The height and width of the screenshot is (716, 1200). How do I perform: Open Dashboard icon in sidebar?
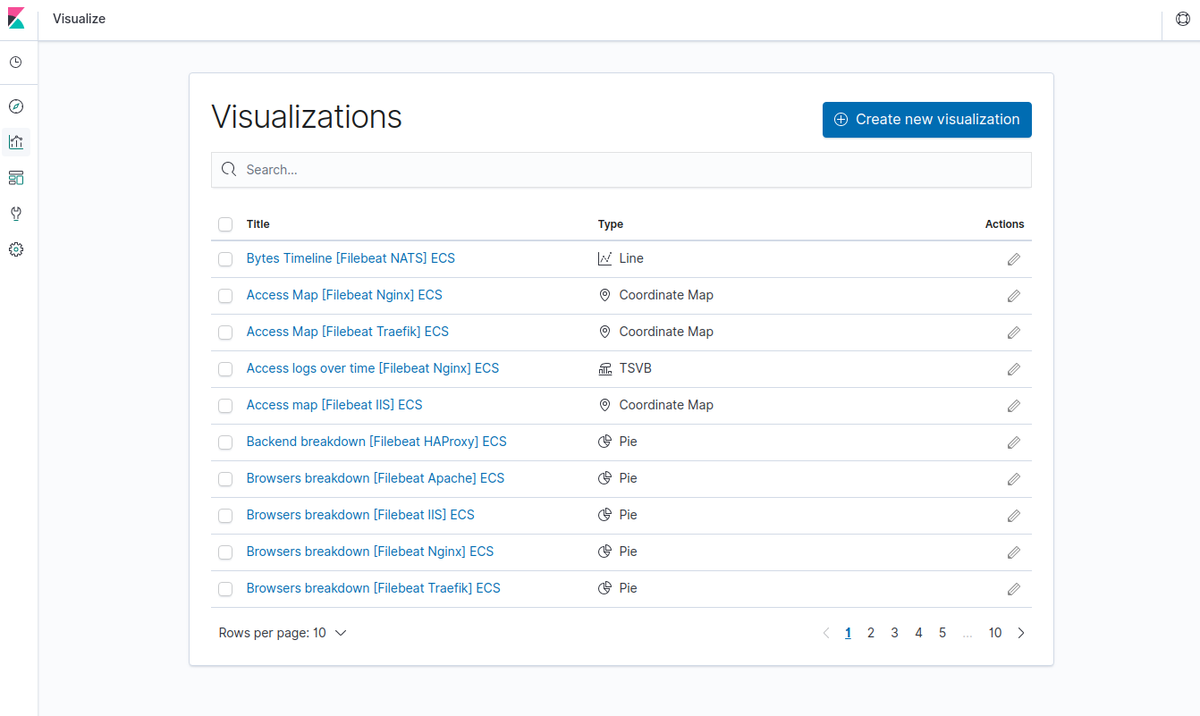(x=16, y=178)
